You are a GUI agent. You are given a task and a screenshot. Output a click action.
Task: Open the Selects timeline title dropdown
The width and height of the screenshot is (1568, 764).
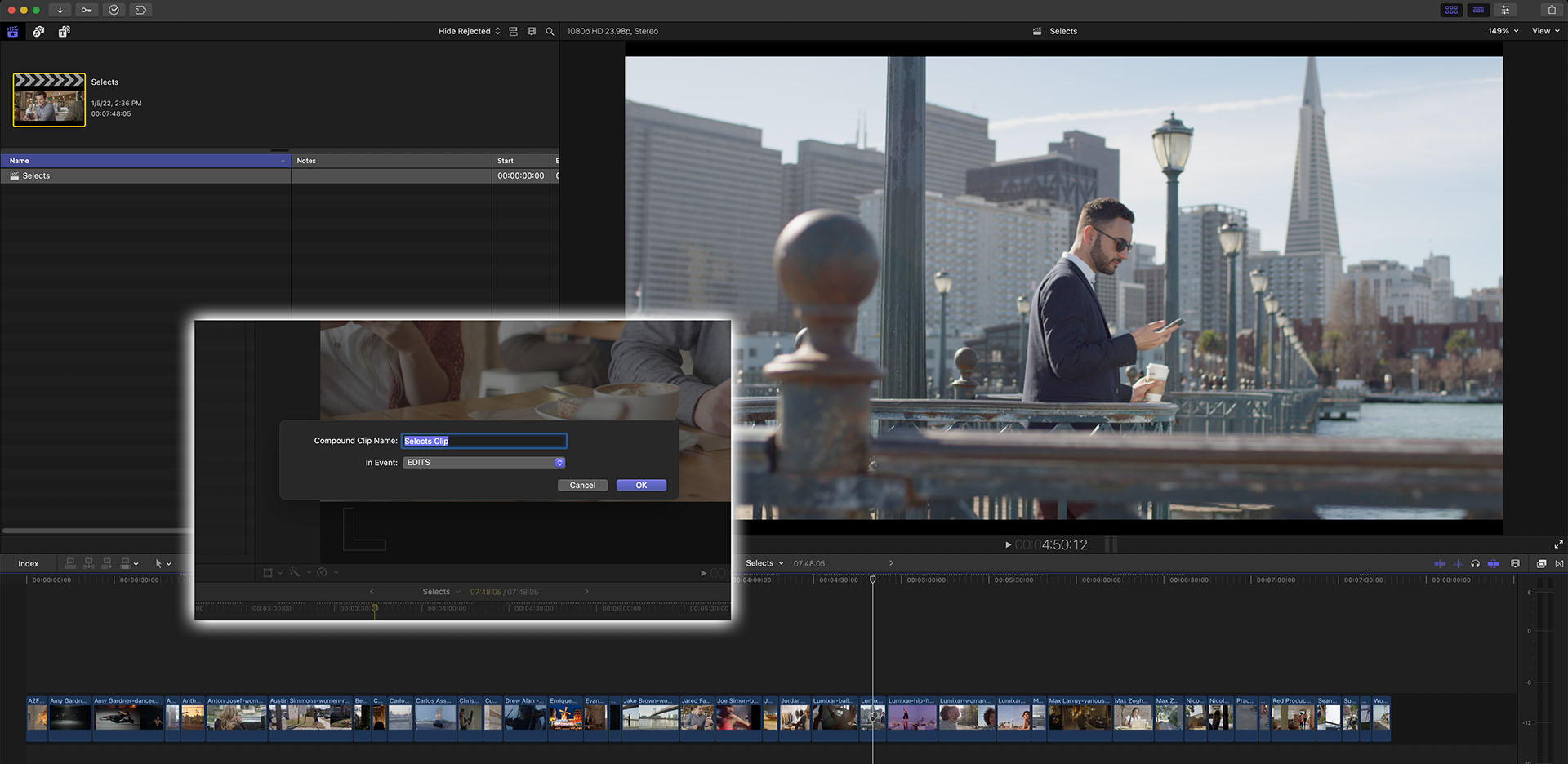pos(764,563)
